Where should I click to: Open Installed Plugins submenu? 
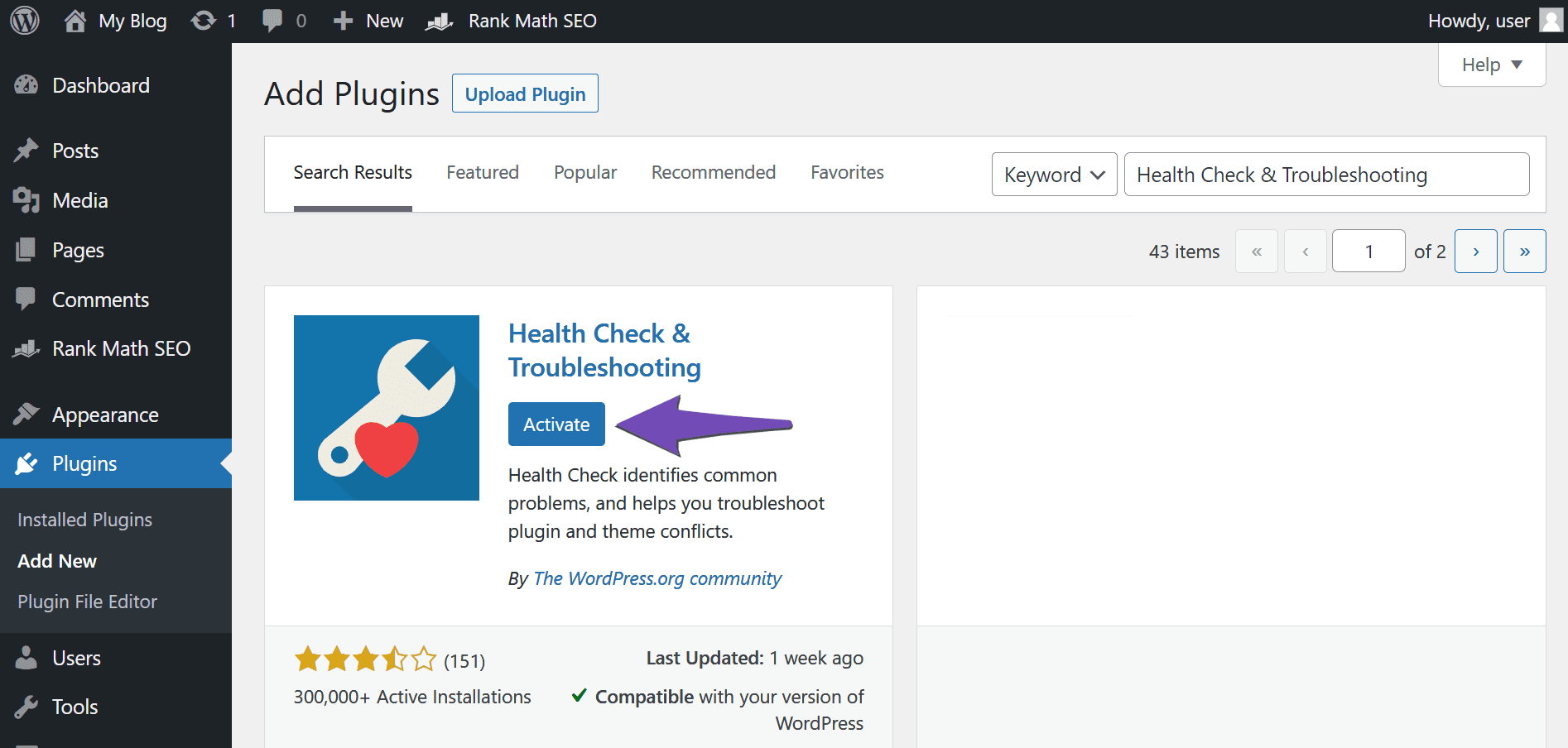tap(84, 520)
